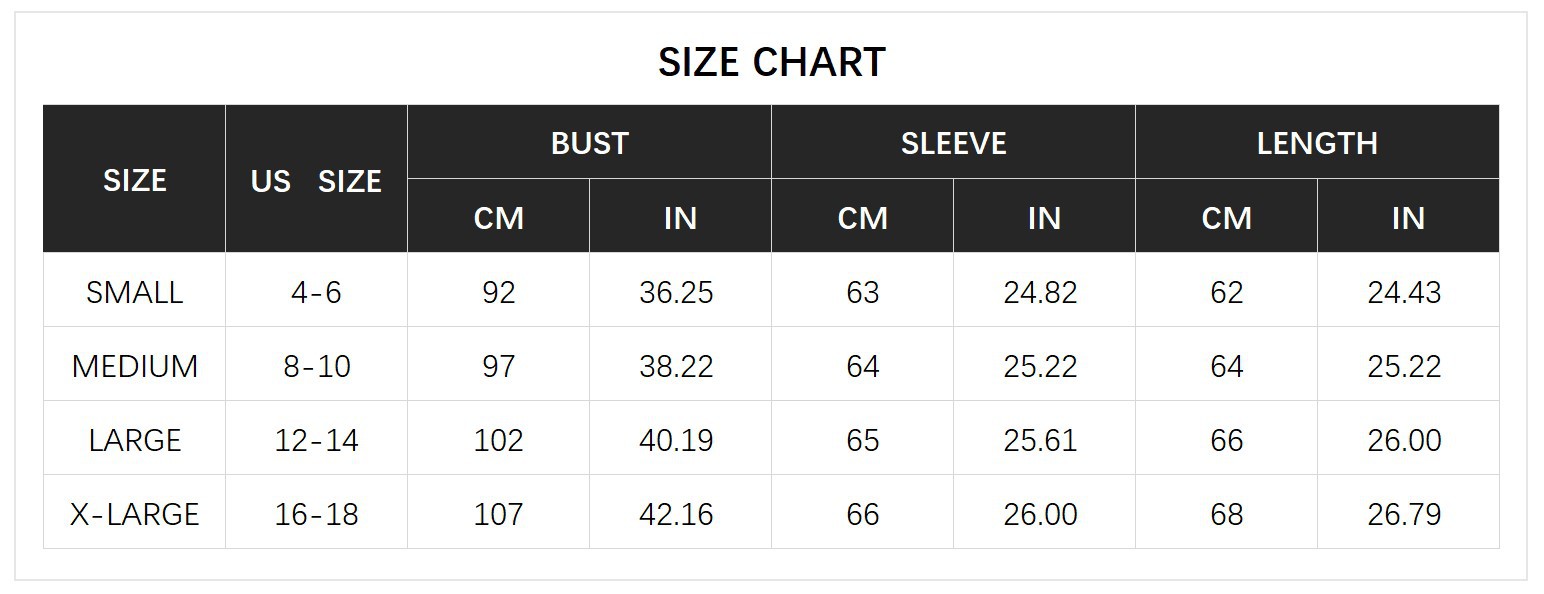This screenshot has height=594, width=1544.
Task: Click the LARGE size row label
Action: click(x=134, y=440)
